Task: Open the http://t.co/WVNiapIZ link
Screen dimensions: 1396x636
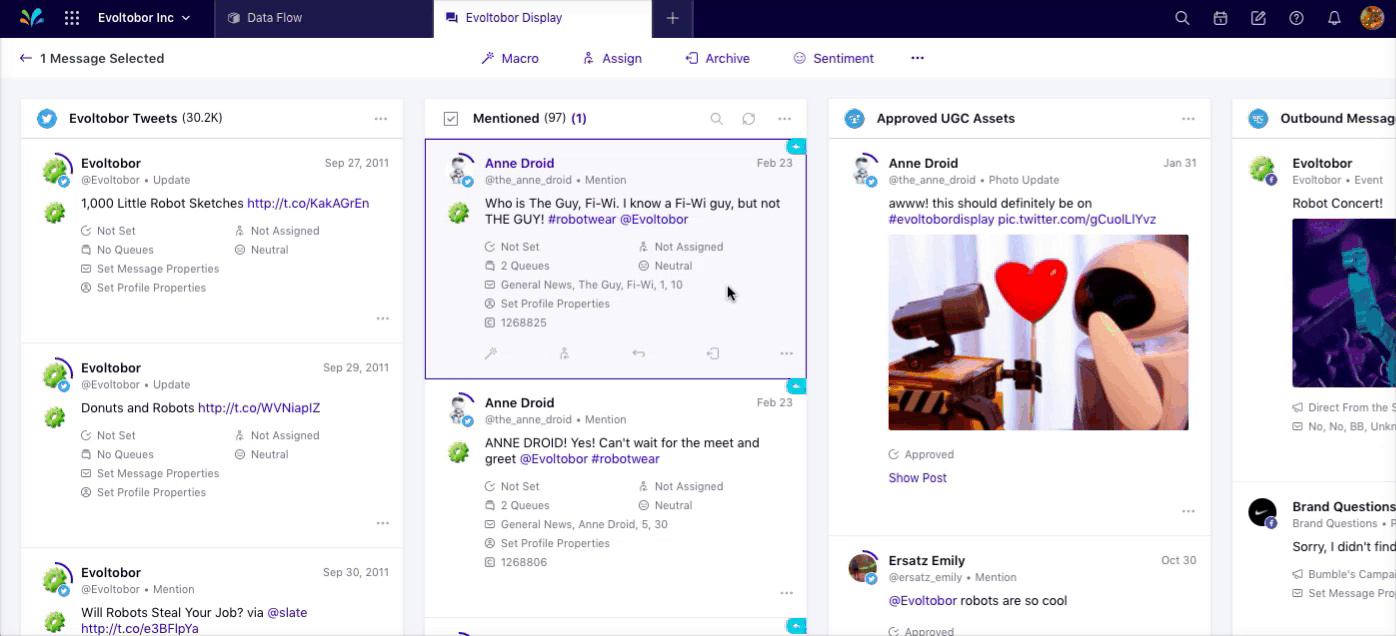Action: coord(259,408)
